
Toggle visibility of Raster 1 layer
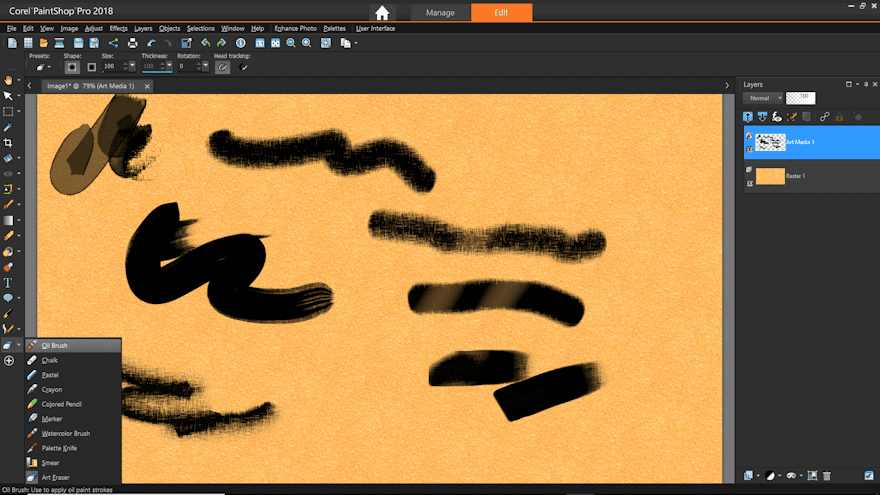pos(750,169)
